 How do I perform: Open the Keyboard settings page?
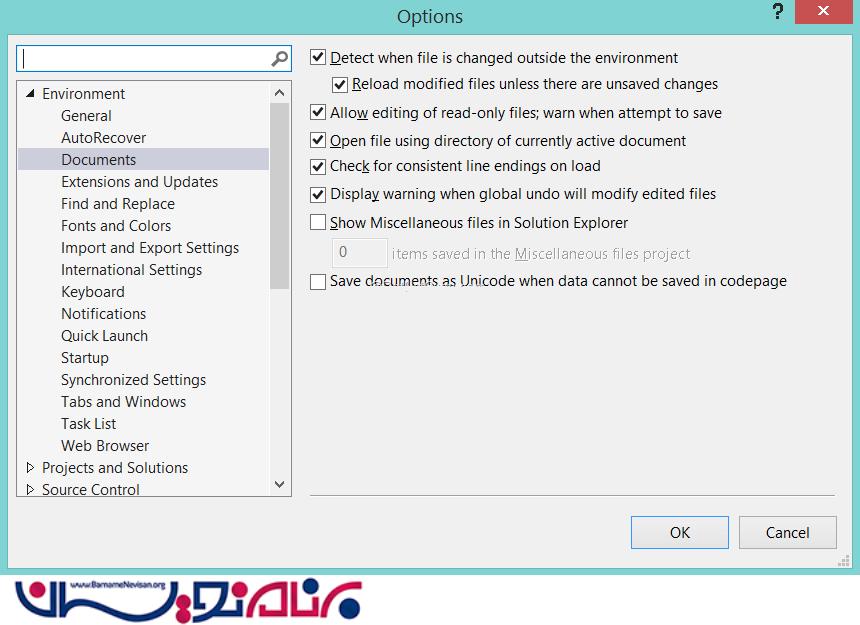(x=93, y=292)
